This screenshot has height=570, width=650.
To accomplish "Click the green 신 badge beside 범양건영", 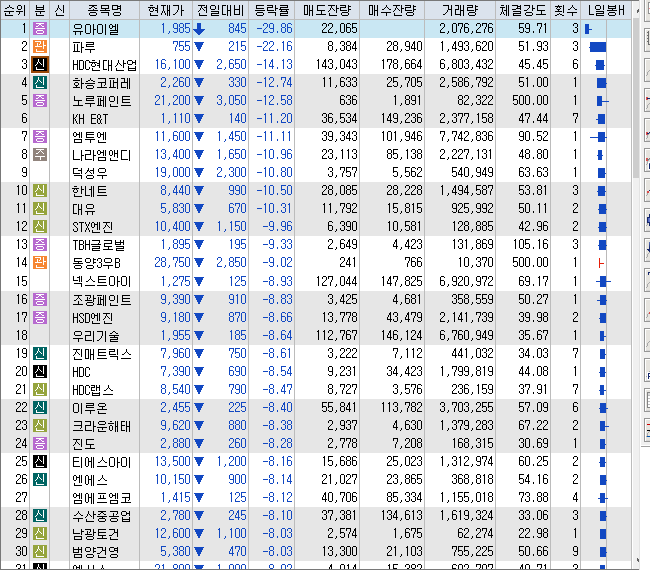I will point(40,552).
